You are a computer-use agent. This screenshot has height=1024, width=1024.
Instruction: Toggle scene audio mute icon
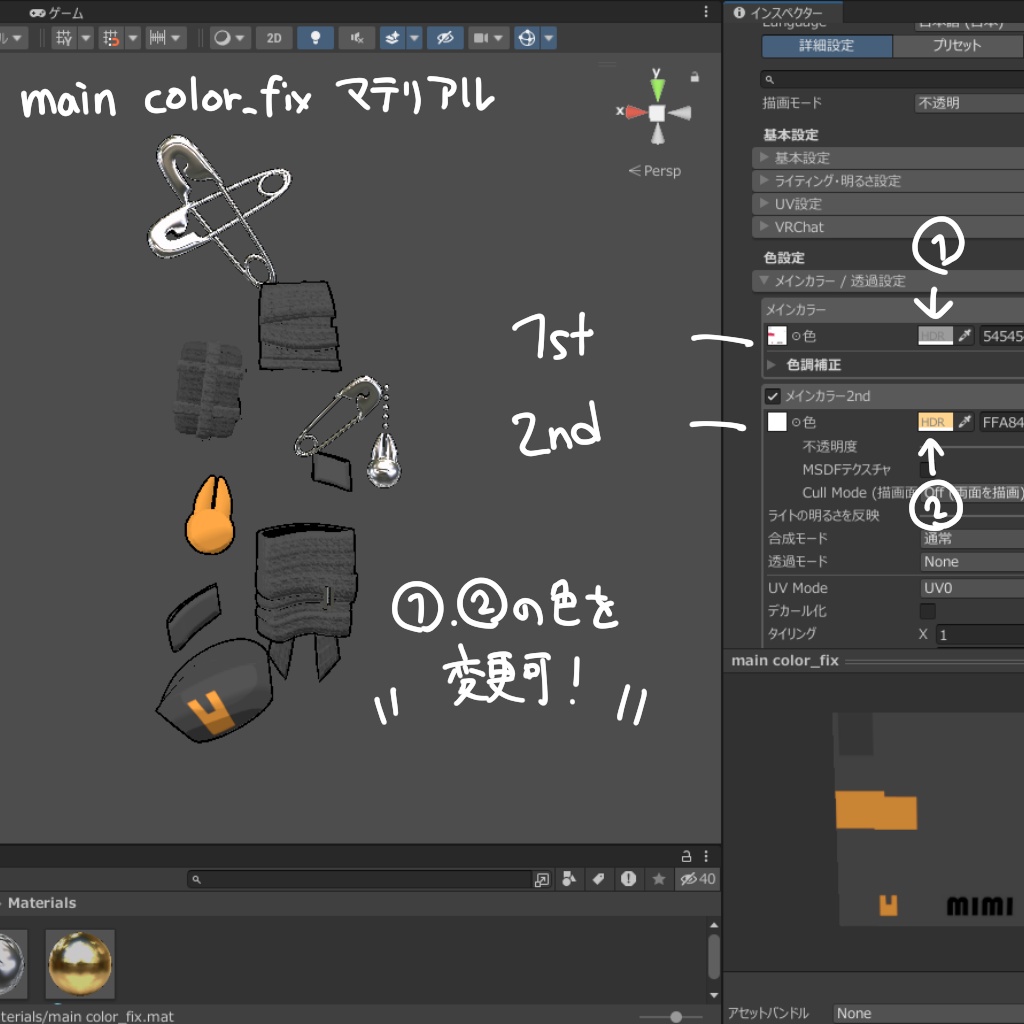pos(357,38)
